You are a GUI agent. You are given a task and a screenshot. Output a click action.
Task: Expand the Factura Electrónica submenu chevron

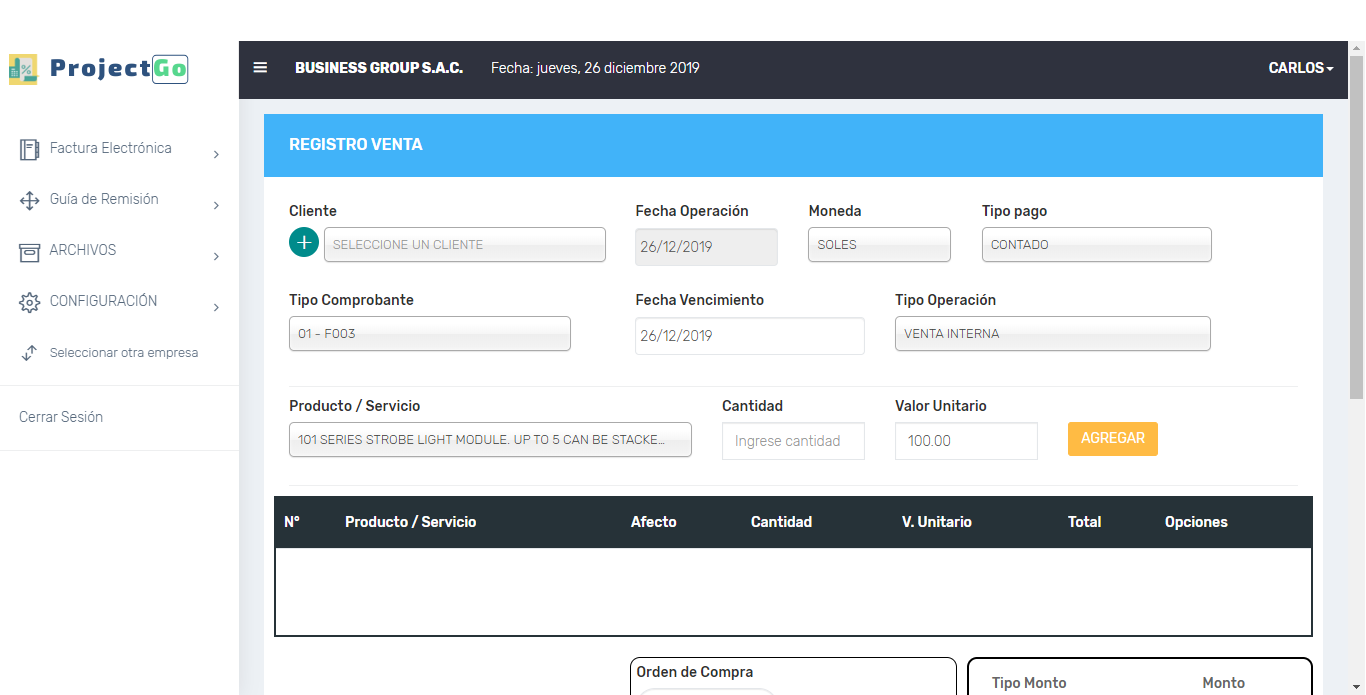[x=216, y=154]
